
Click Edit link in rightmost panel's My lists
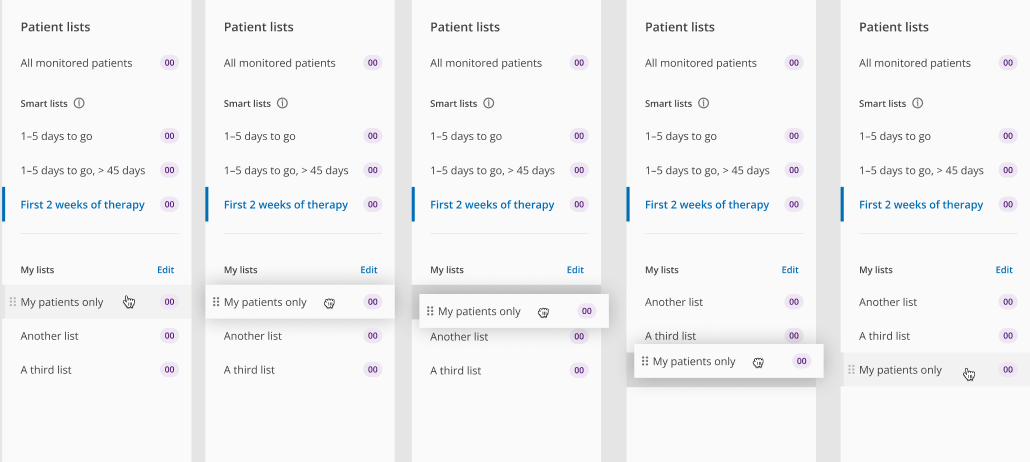[1004, 270]
